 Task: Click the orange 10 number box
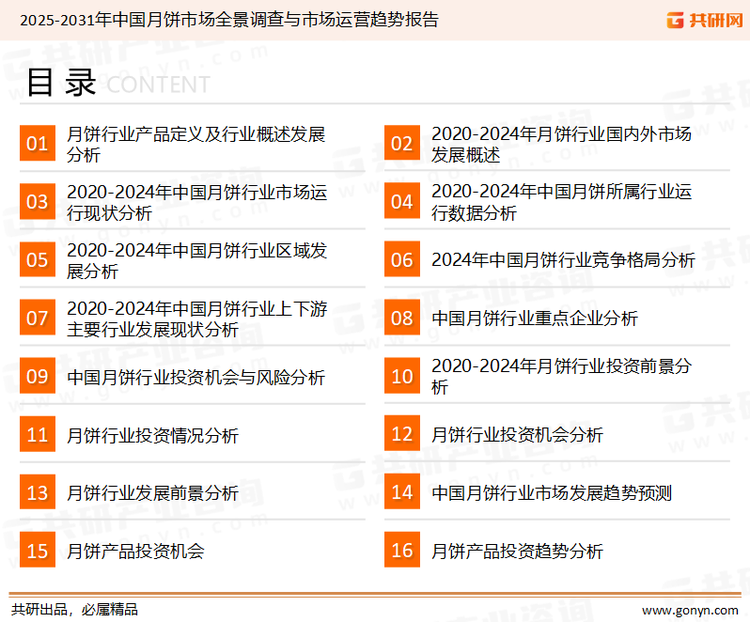402,376
